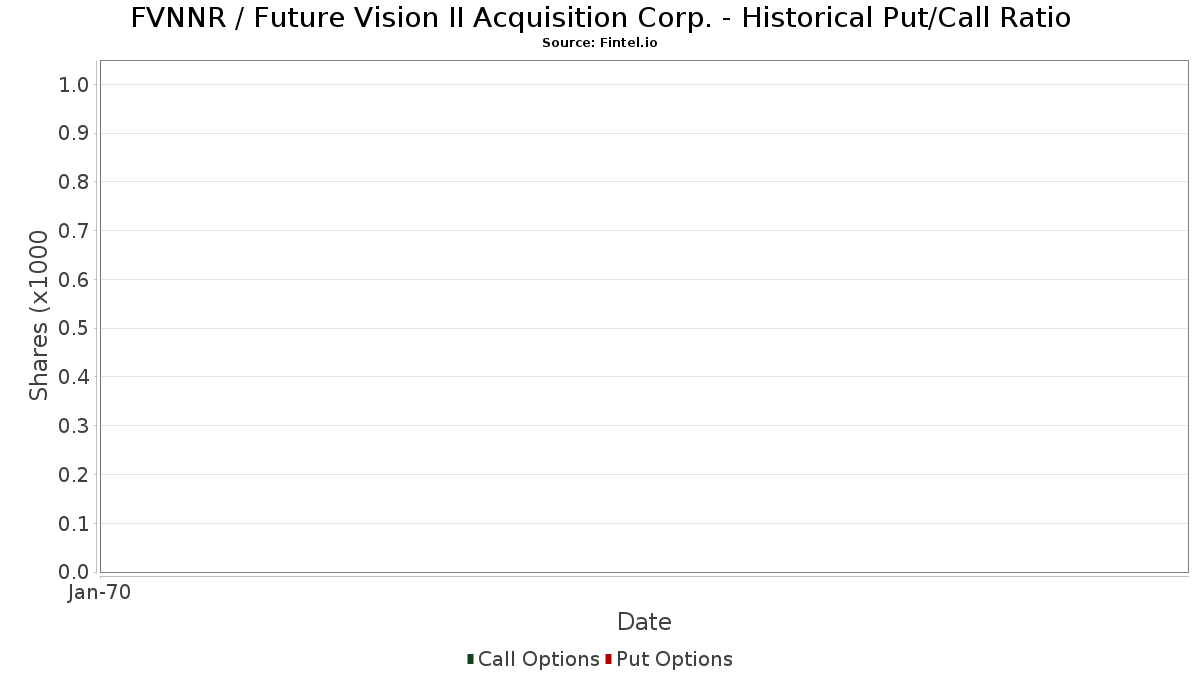Select the Source: Fintel.io subtitle
Screen dimensions: 1200x675
(x=600, y=43)
